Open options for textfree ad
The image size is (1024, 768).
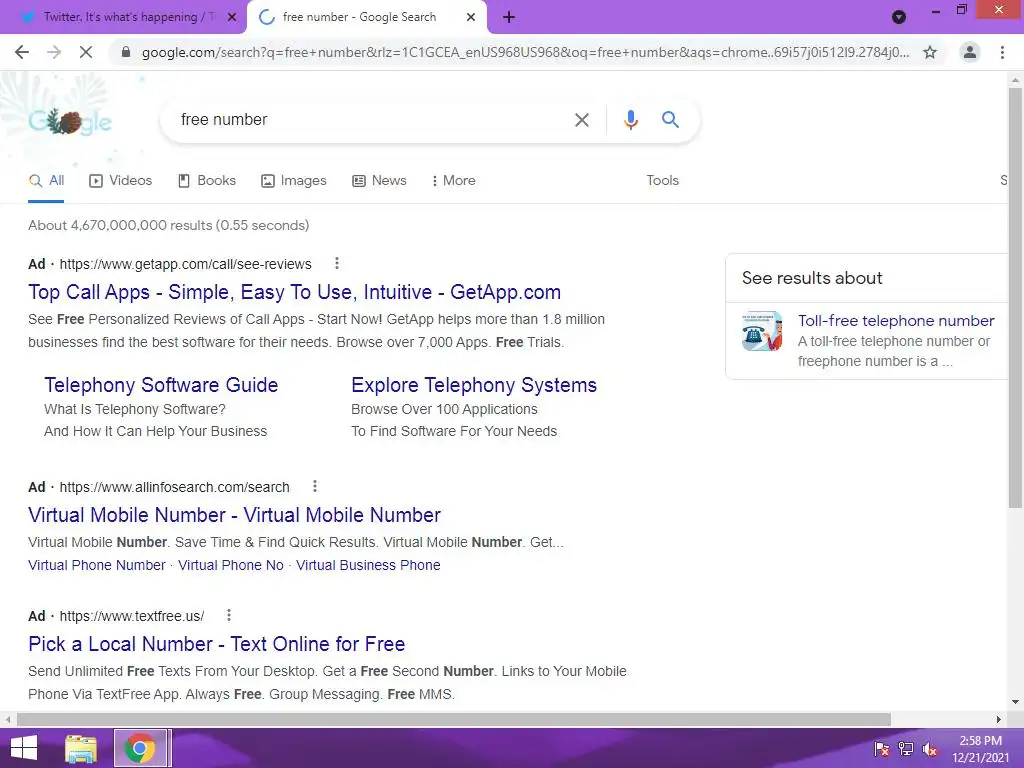pos(229,615)
